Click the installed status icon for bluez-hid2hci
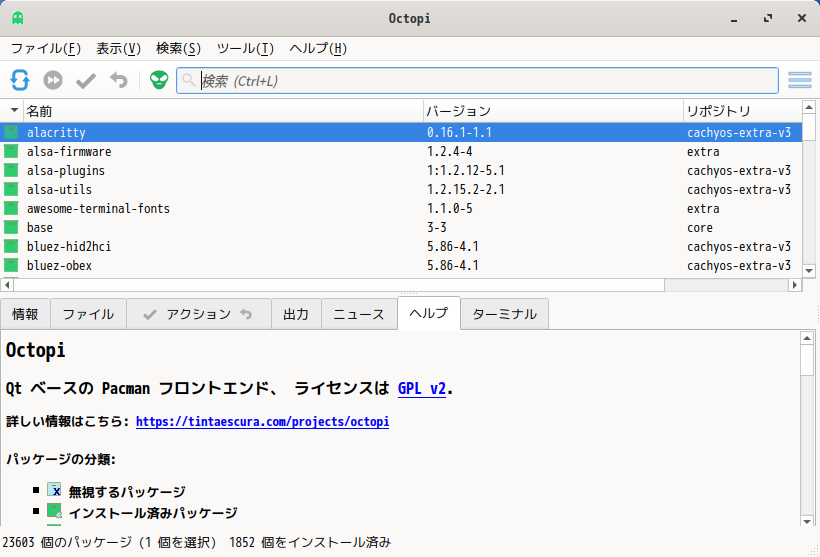The width and height of the screenshot is (820, 557). coord(11,246)
